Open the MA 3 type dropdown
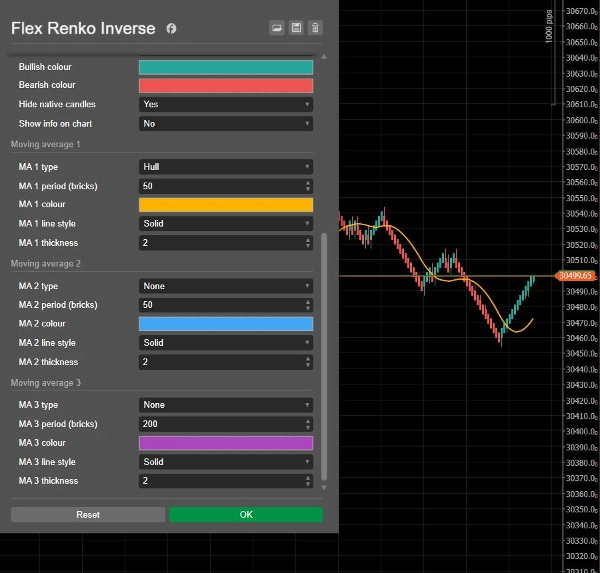This screenshot has width=600, height=573. tap(226, 405)
